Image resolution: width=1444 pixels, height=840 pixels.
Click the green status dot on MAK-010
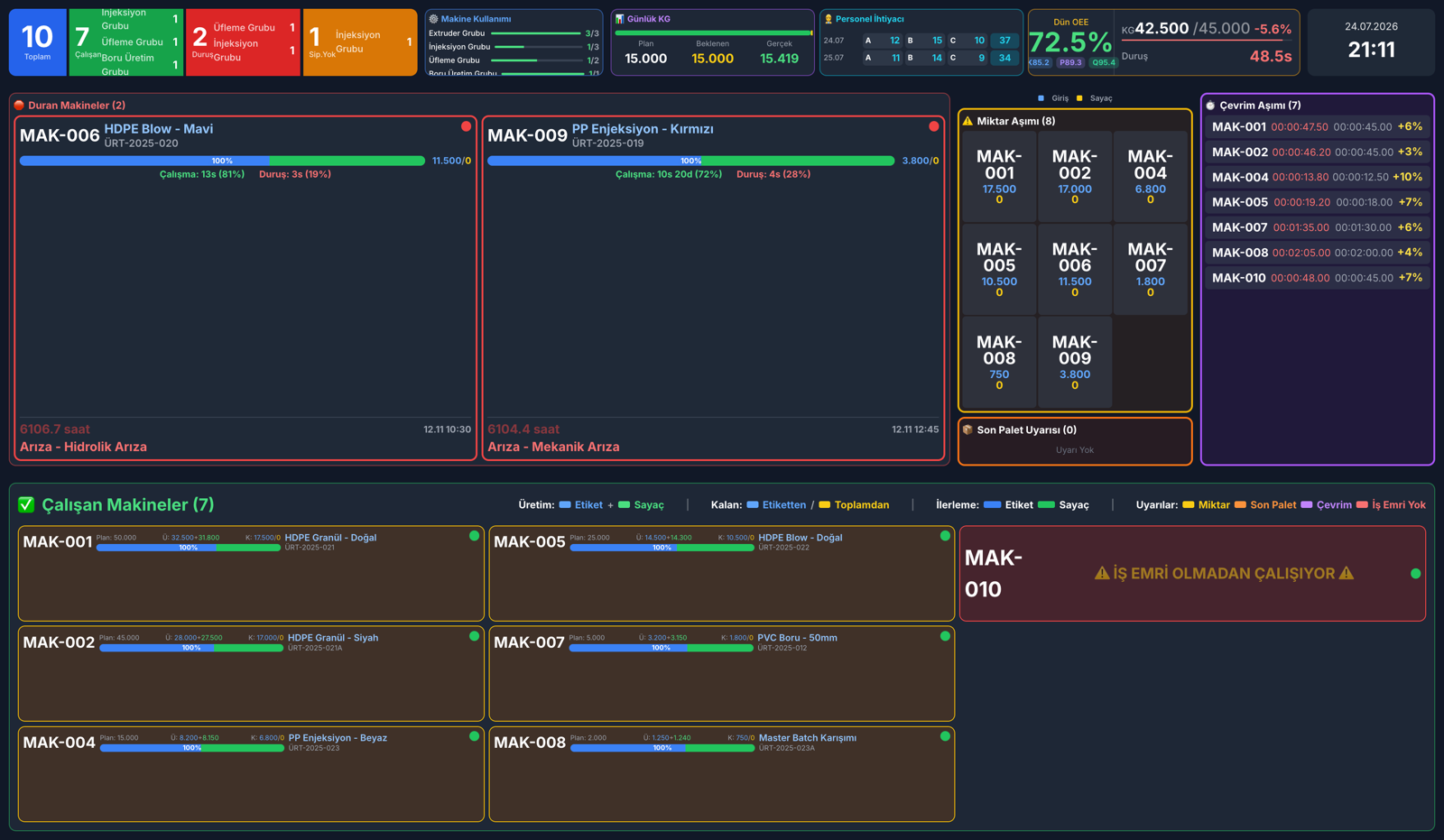click(x=1415, y=574)
